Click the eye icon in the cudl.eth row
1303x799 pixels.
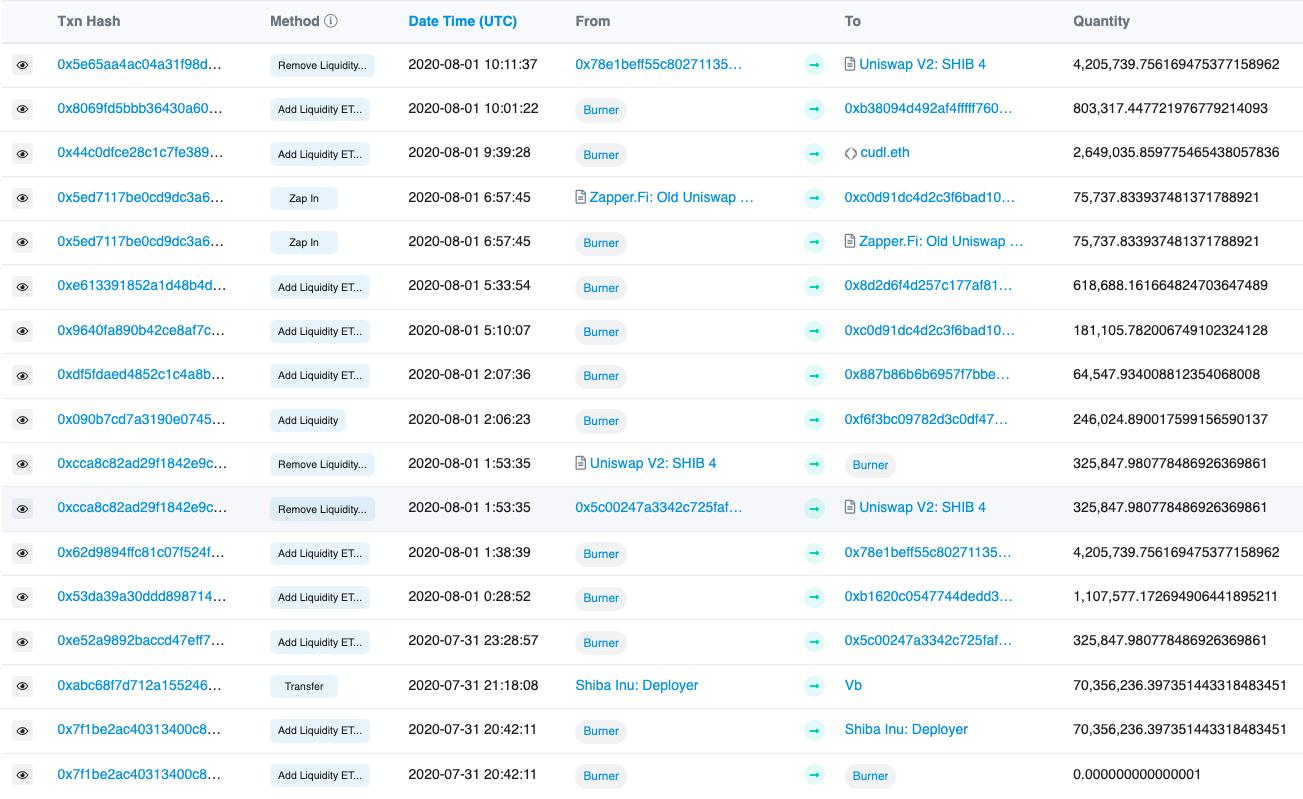[22, 154]
